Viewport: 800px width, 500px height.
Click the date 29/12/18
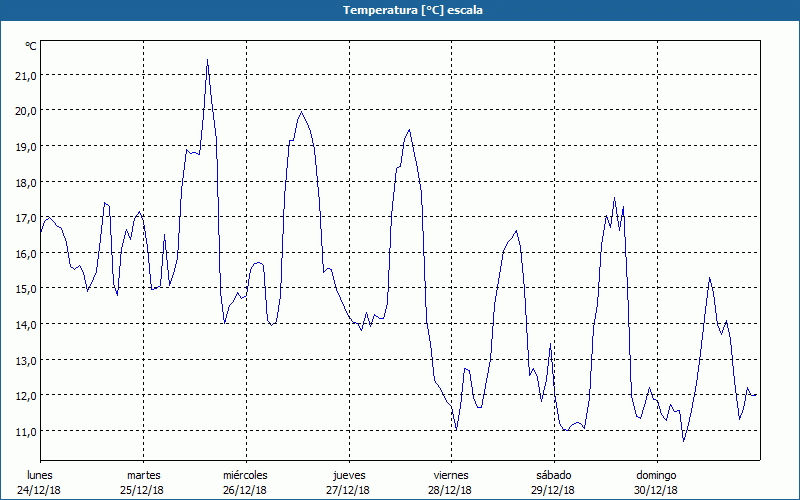pyautogui.click(x=553, y=490)
